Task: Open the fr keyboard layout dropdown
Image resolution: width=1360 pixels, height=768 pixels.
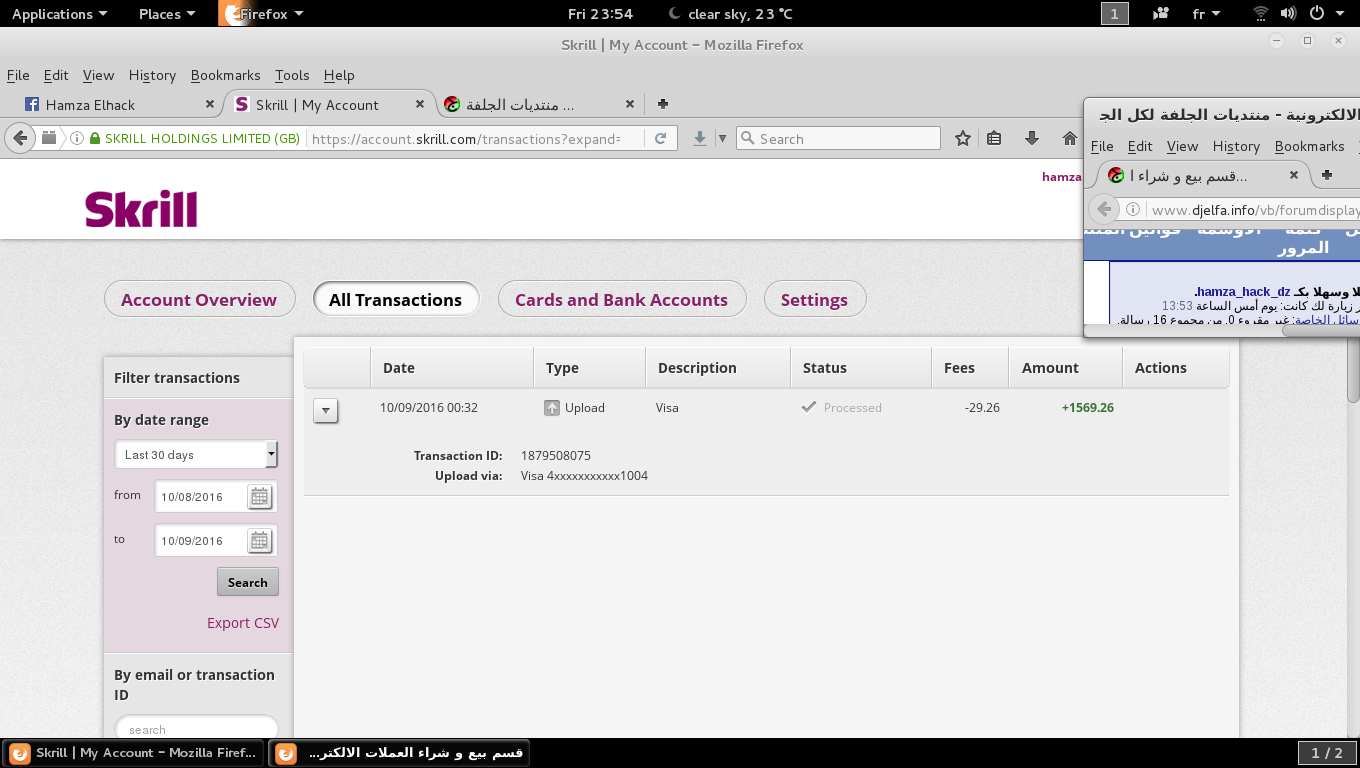Action: 1206,14
